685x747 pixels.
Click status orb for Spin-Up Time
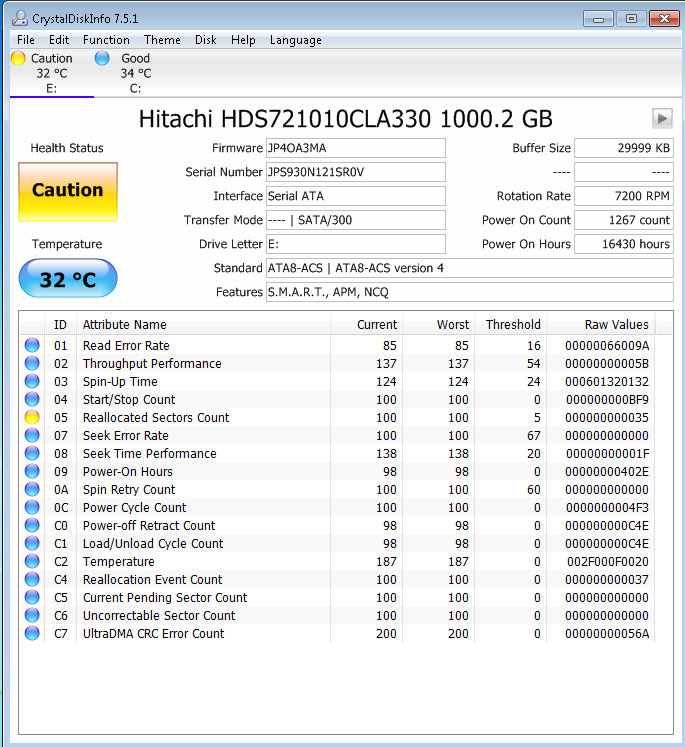(32, 381)
